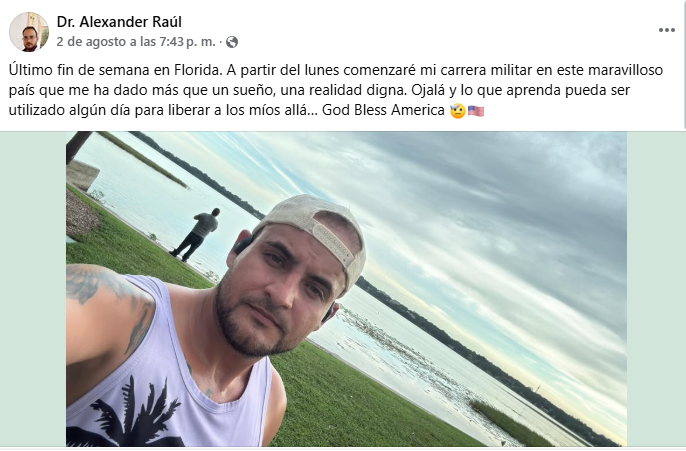Open the post timestamp 2 de agosto

coord(136,42)
